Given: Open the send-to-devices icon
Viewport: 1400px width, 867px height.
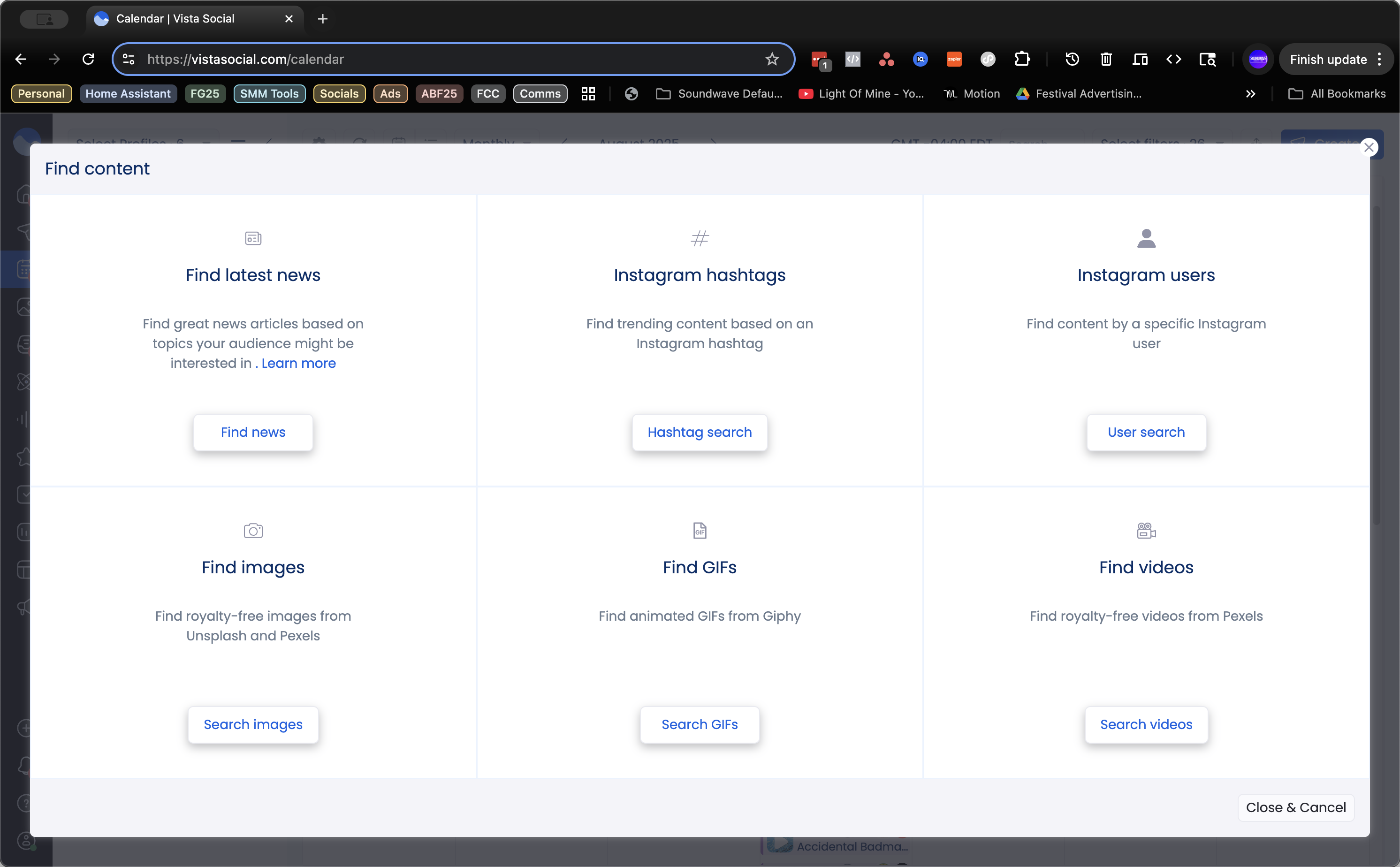Looking at the screenshot, I should tap(1140, 59).
